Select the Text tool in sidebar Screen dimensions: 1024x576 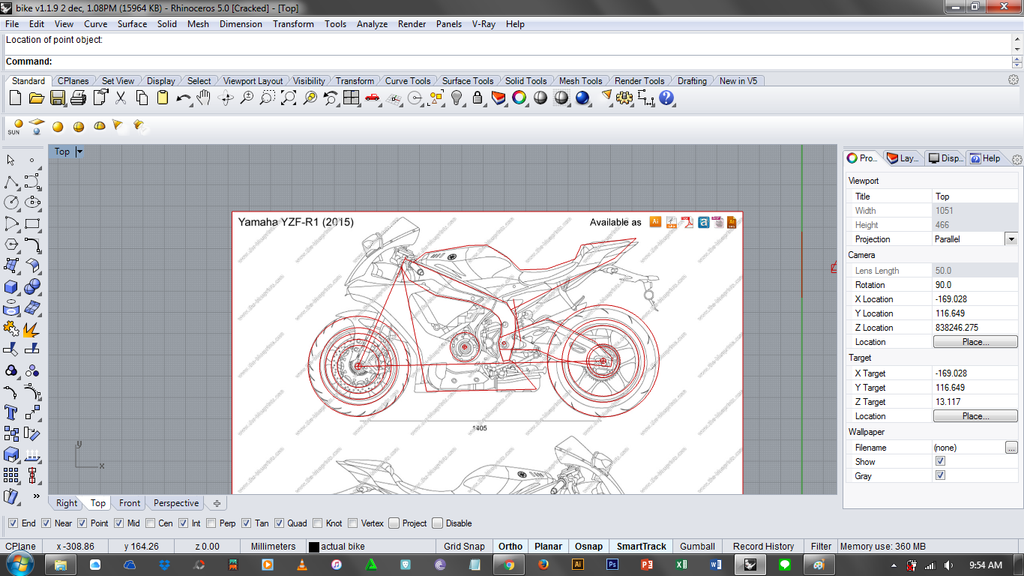(11, 413)
